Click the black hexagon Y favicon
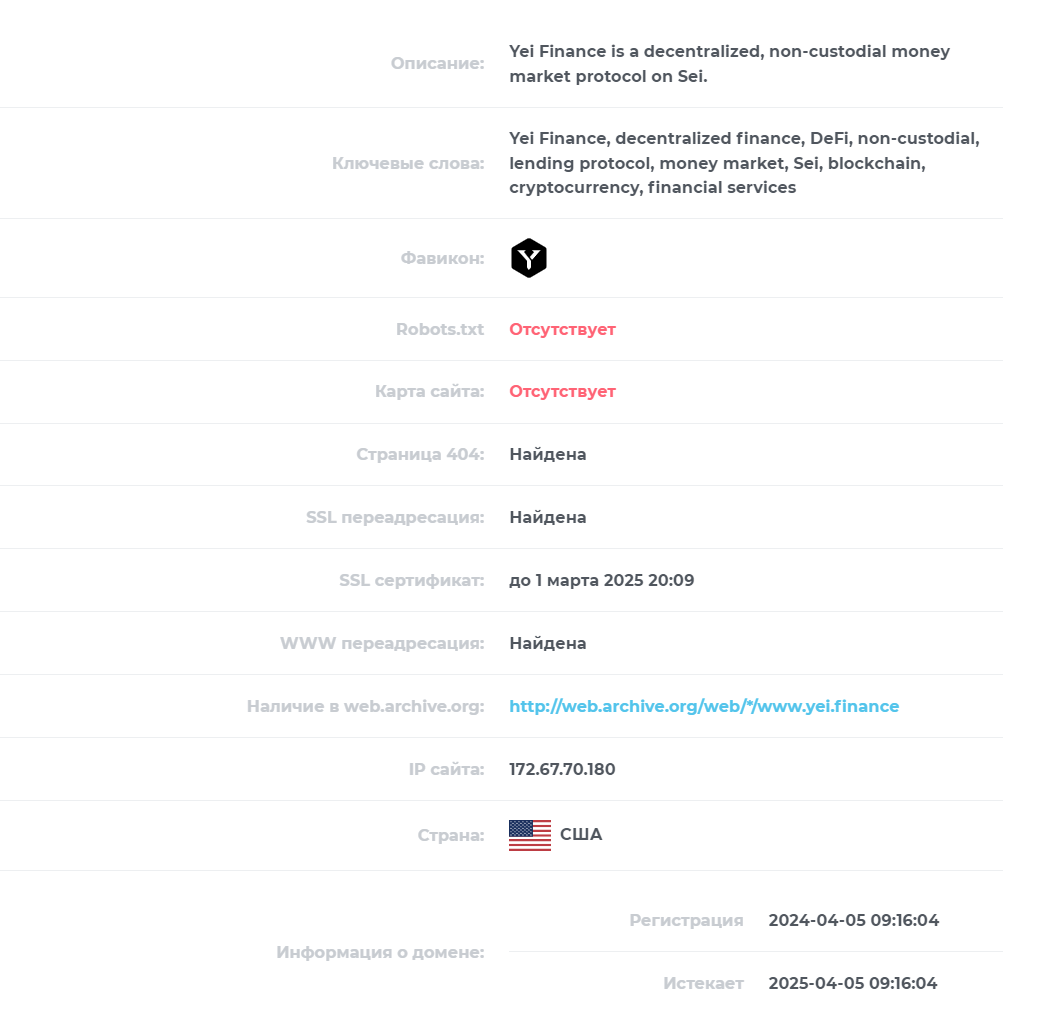Viewport: 1047px width, 1010px height. pyautogui.click(x=528, y=258)
